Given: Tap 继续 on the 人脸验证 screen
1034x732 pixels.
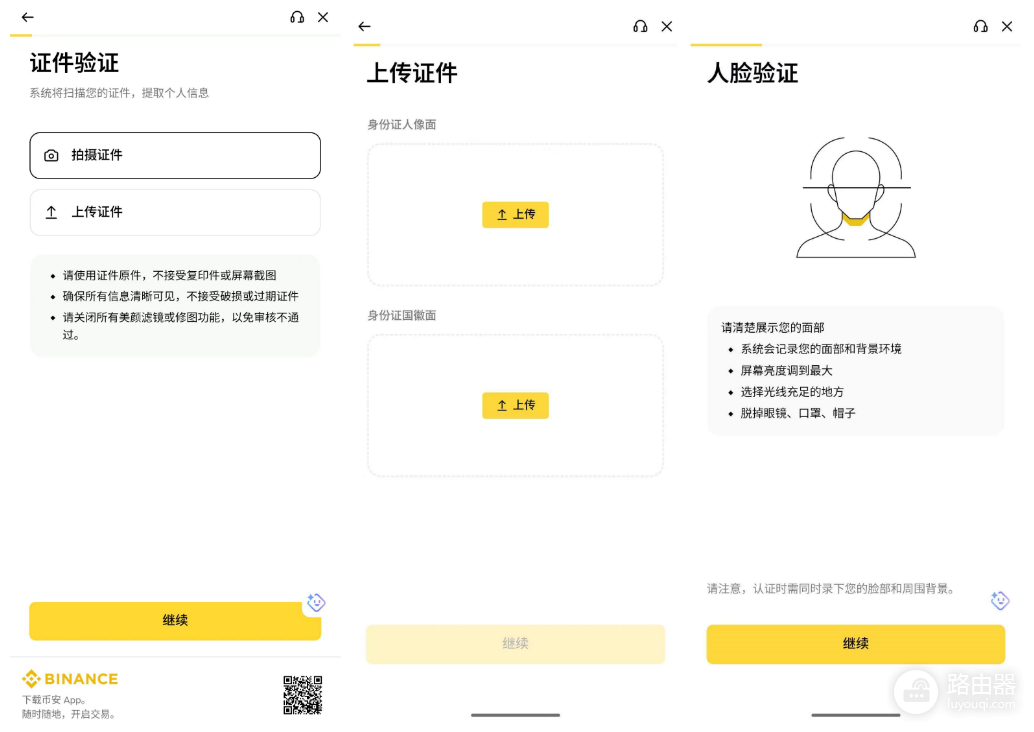Looking at the screenshot, I should [x=855, y=644].
